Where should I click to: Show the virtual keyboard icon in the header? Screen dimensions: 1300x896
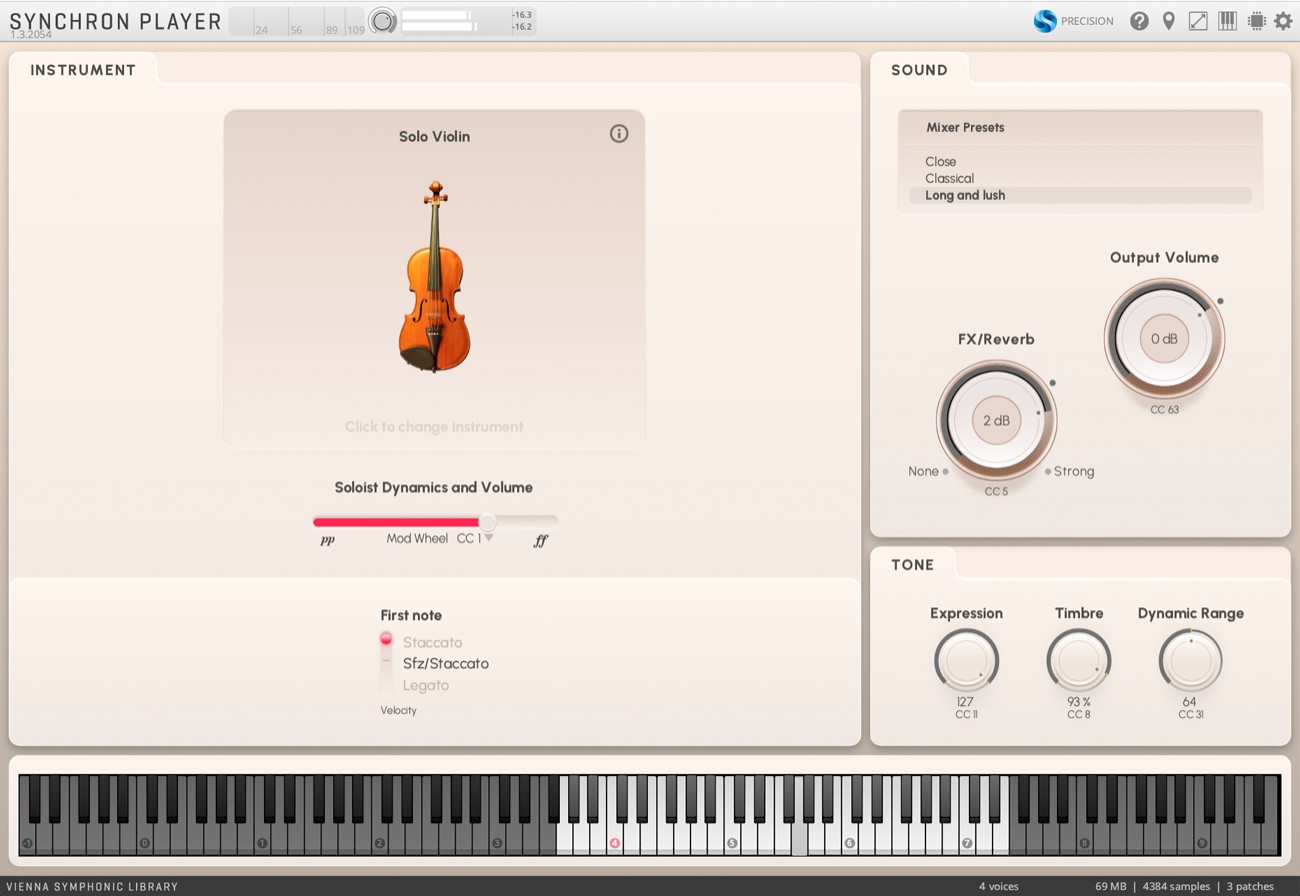click(x=1227, y=20)
